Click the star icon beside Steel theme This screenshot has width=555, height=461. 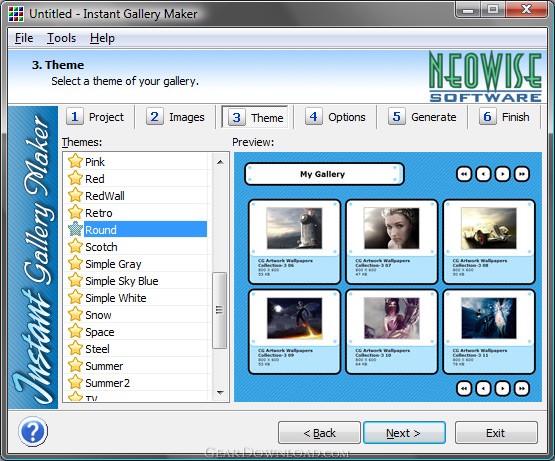[x=75, y=348]
